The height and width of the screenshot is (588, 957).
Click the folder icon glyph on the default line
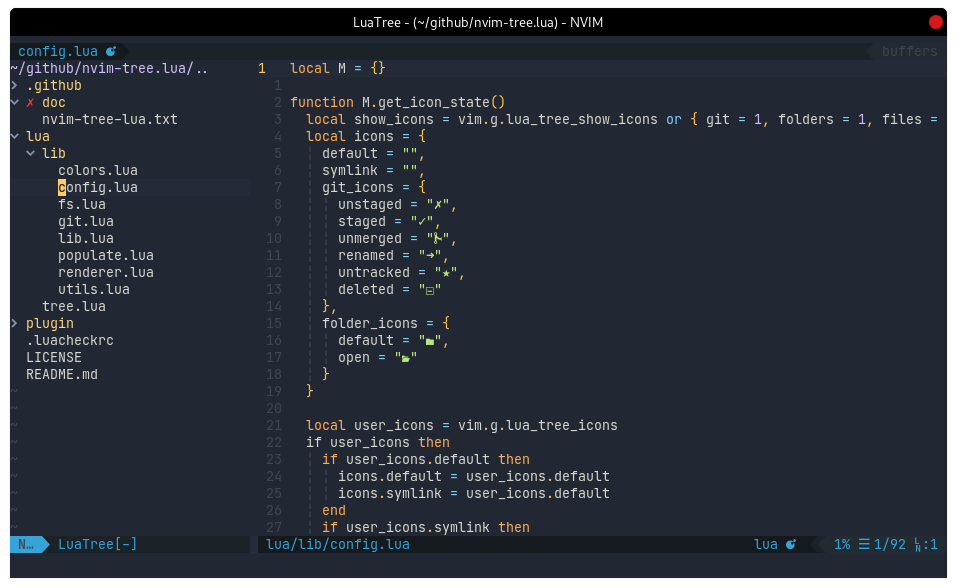pos(429,340)
